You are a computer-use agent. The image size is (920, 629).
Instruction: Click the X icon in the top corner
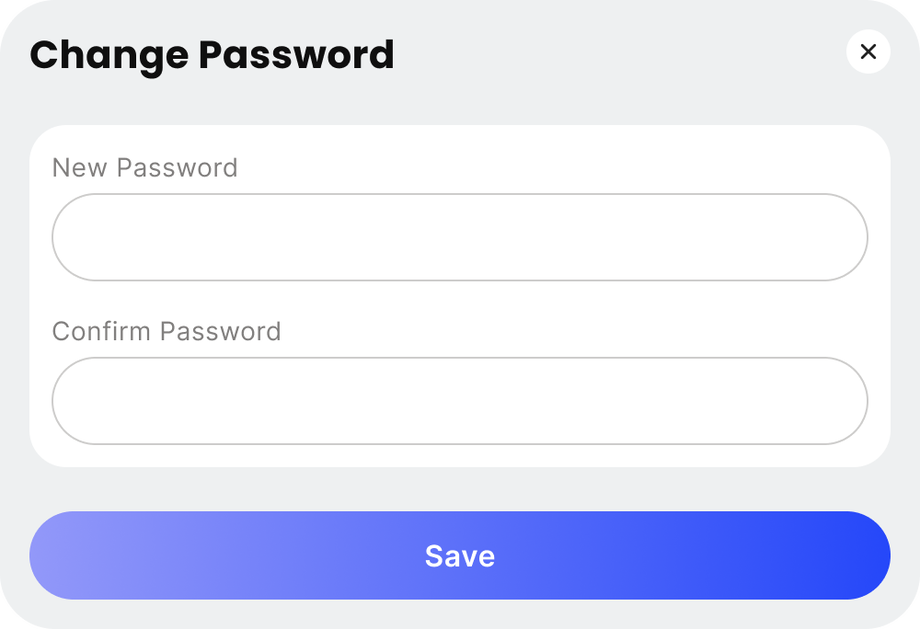click(867, 52)
